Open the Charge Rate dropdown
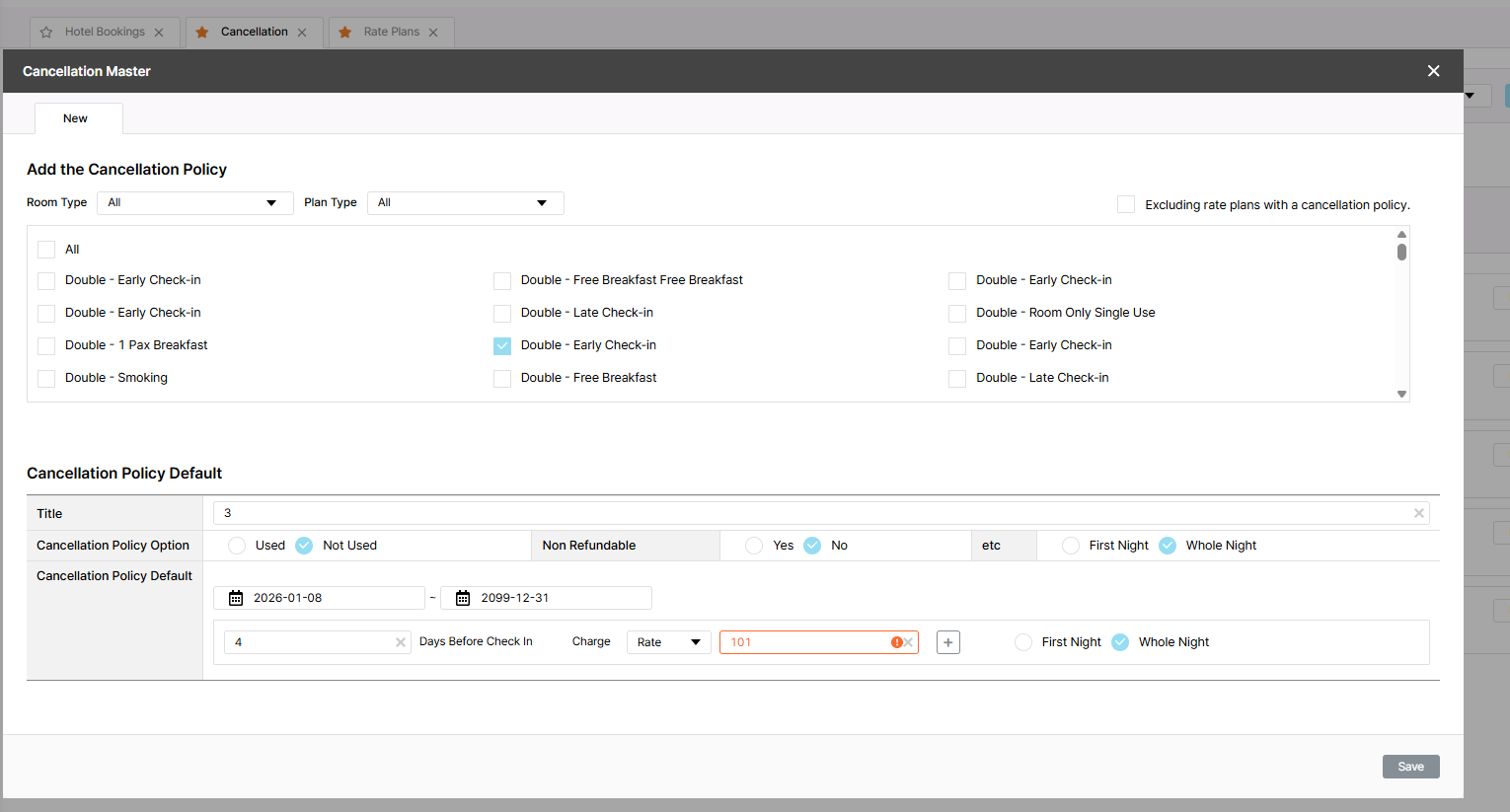This screenshot has width=1510, height=812. point(668,642)
